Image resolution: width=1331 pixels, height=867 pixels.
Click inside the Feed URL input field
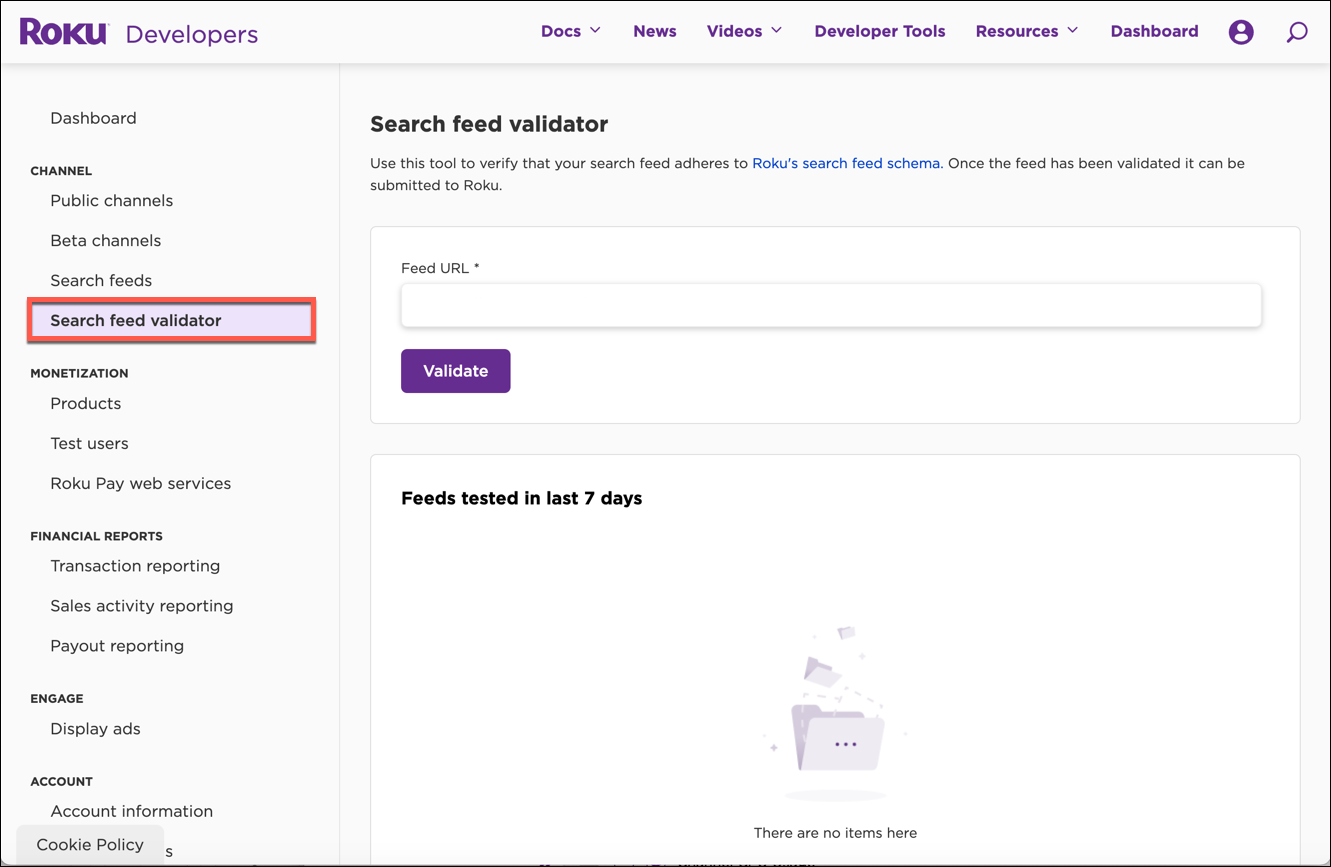pos(830,305)
